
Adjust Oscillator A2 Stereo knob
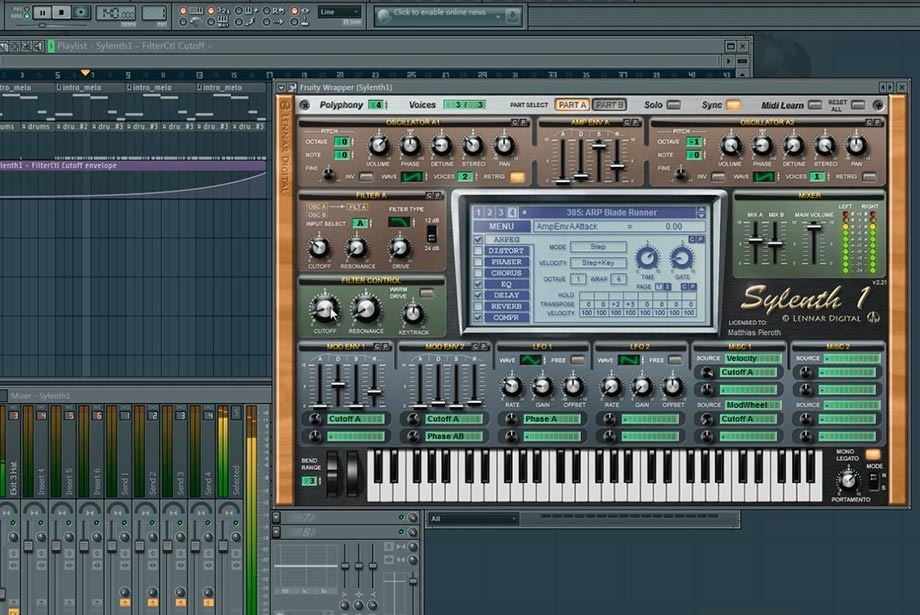[825, 146]
